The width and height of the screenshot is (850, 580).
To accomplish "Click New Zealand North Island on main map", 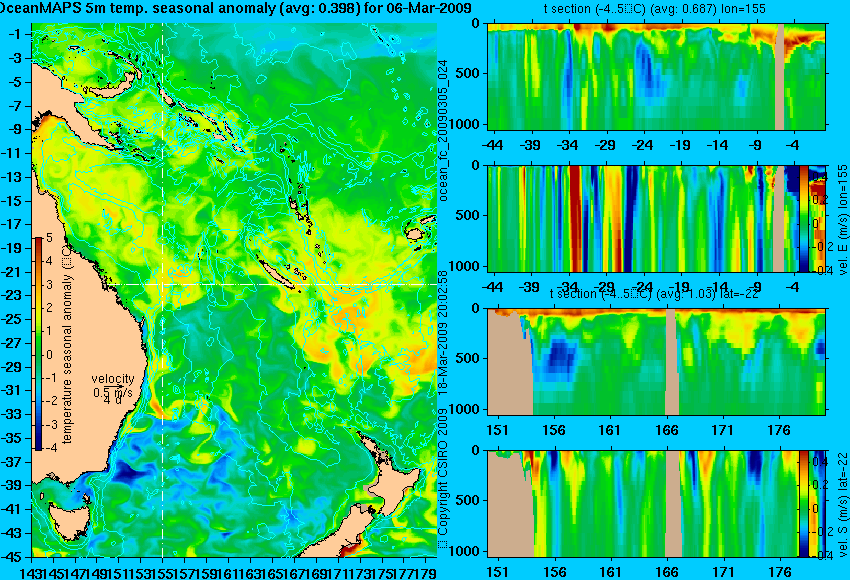I will pos(400,484).
